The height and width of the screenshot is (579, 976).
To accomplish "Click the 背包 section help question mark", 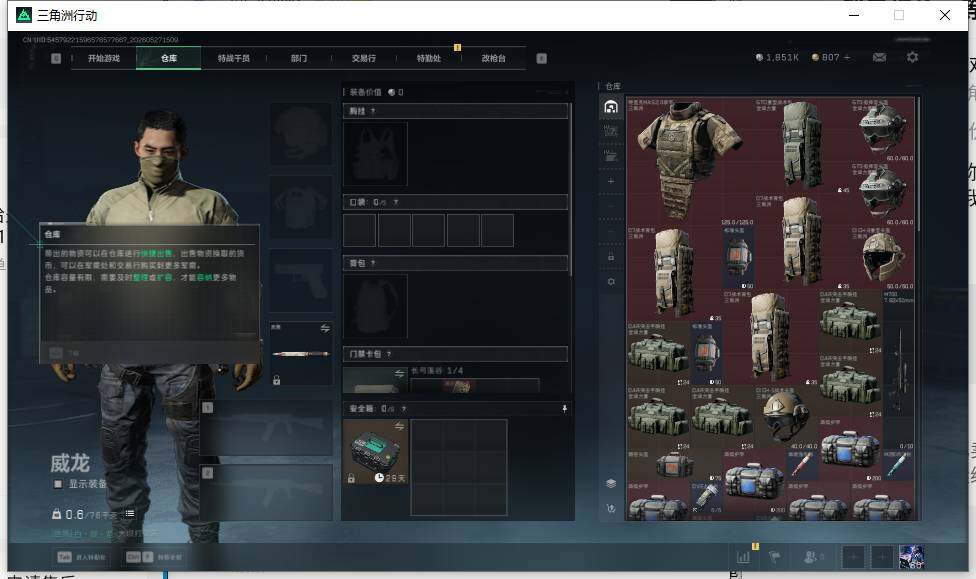I will pyautogui.click(x=373, y=263).
